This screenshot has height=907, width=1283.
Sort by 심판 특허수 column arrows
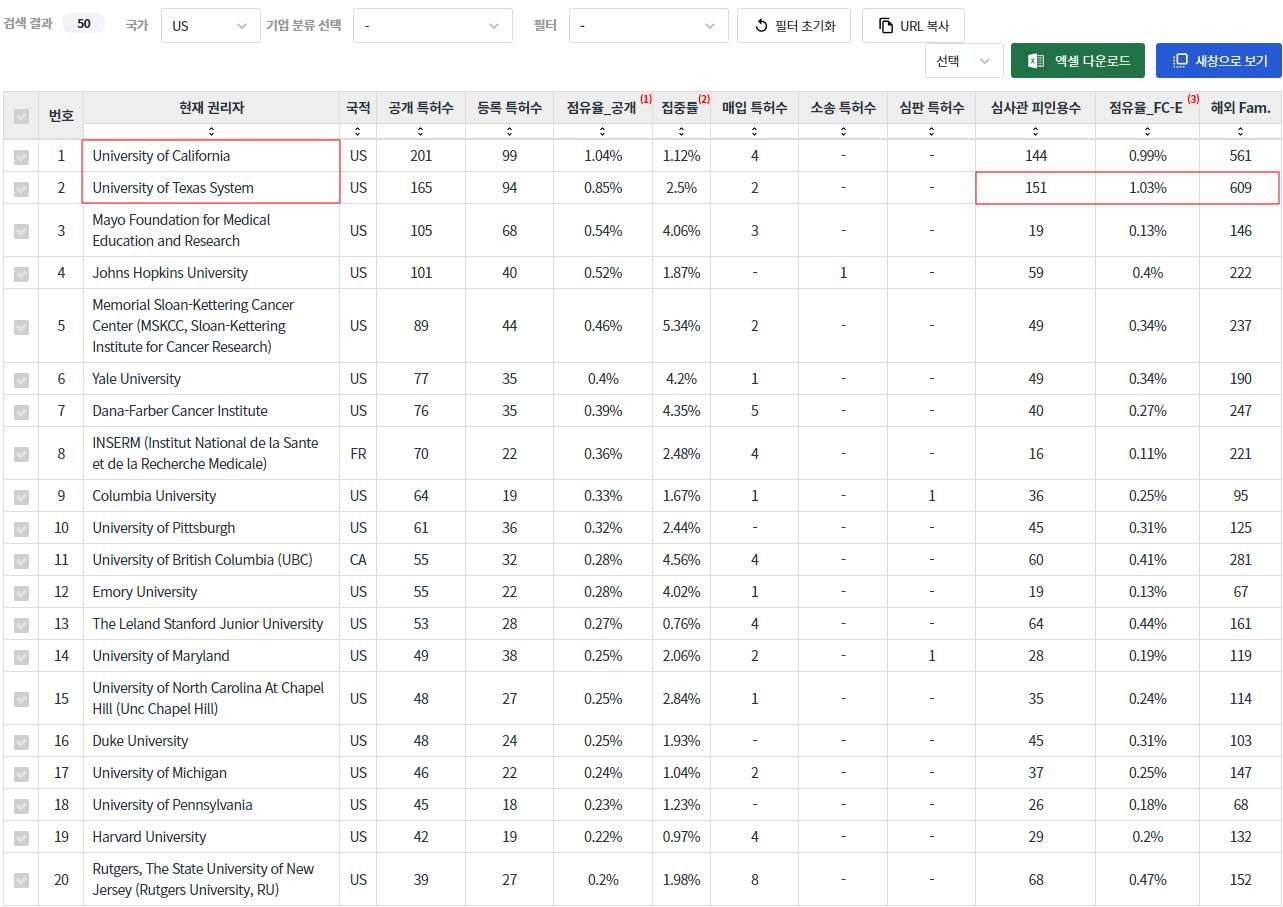(x=931, y=132)
